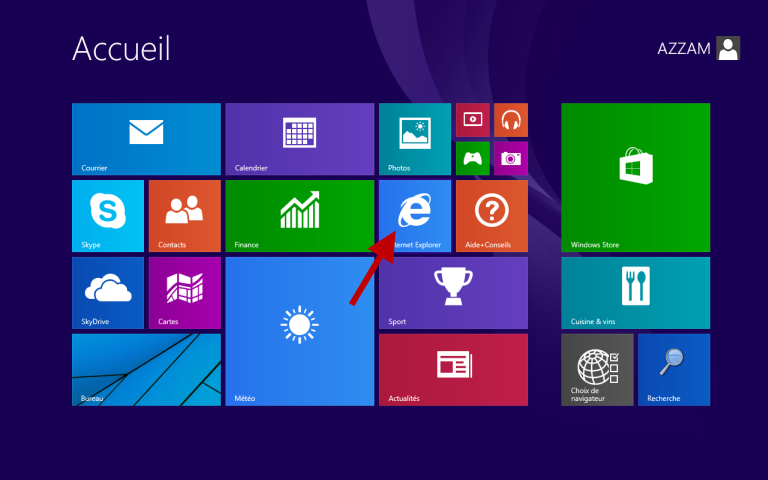Open the Cartes maps tile
This screenshot has width=768, height=480.
tap(185, 293)
